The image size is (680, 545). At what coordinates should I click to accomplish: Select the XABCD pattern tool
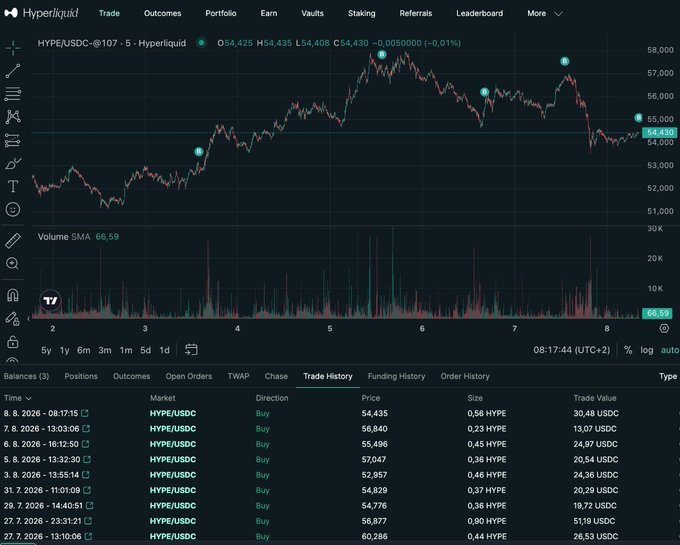[13, 117]
